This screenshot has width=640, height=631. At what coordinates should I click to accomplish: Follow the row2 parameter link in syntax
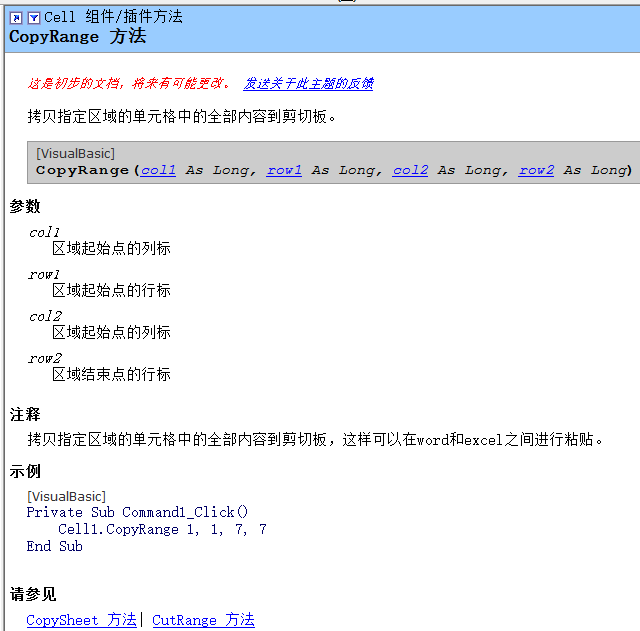[536, 170]
